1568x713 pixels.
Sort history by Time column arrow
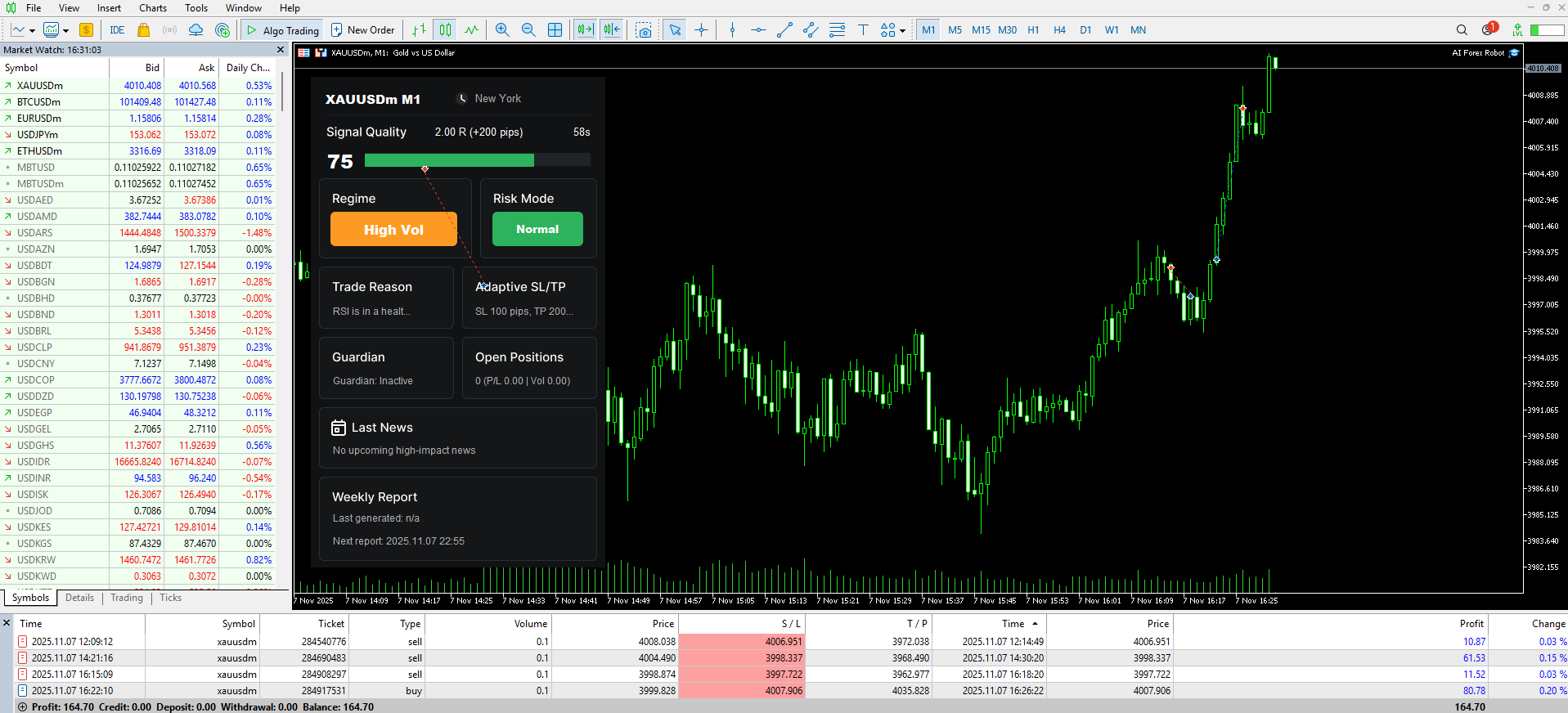[1035, 624]
